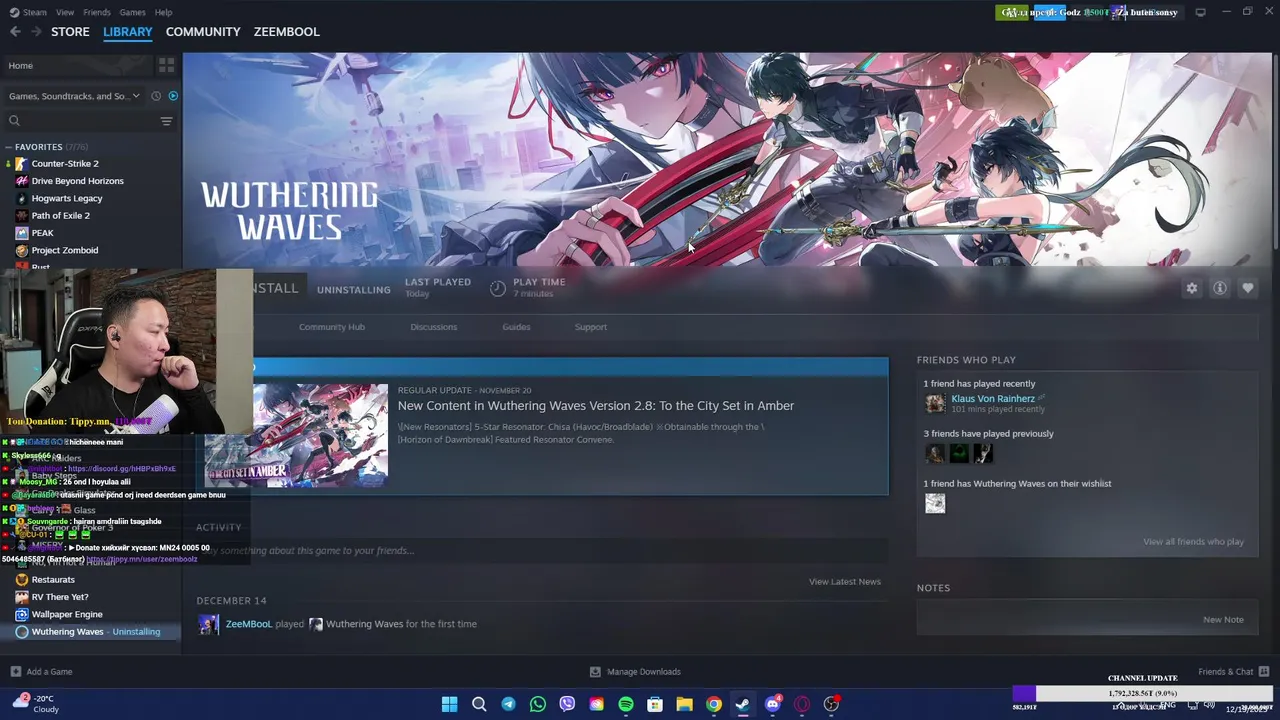Screen dimensions: 1280x720
Task: Open Telegram from taskbar
Action: [508, 704]
